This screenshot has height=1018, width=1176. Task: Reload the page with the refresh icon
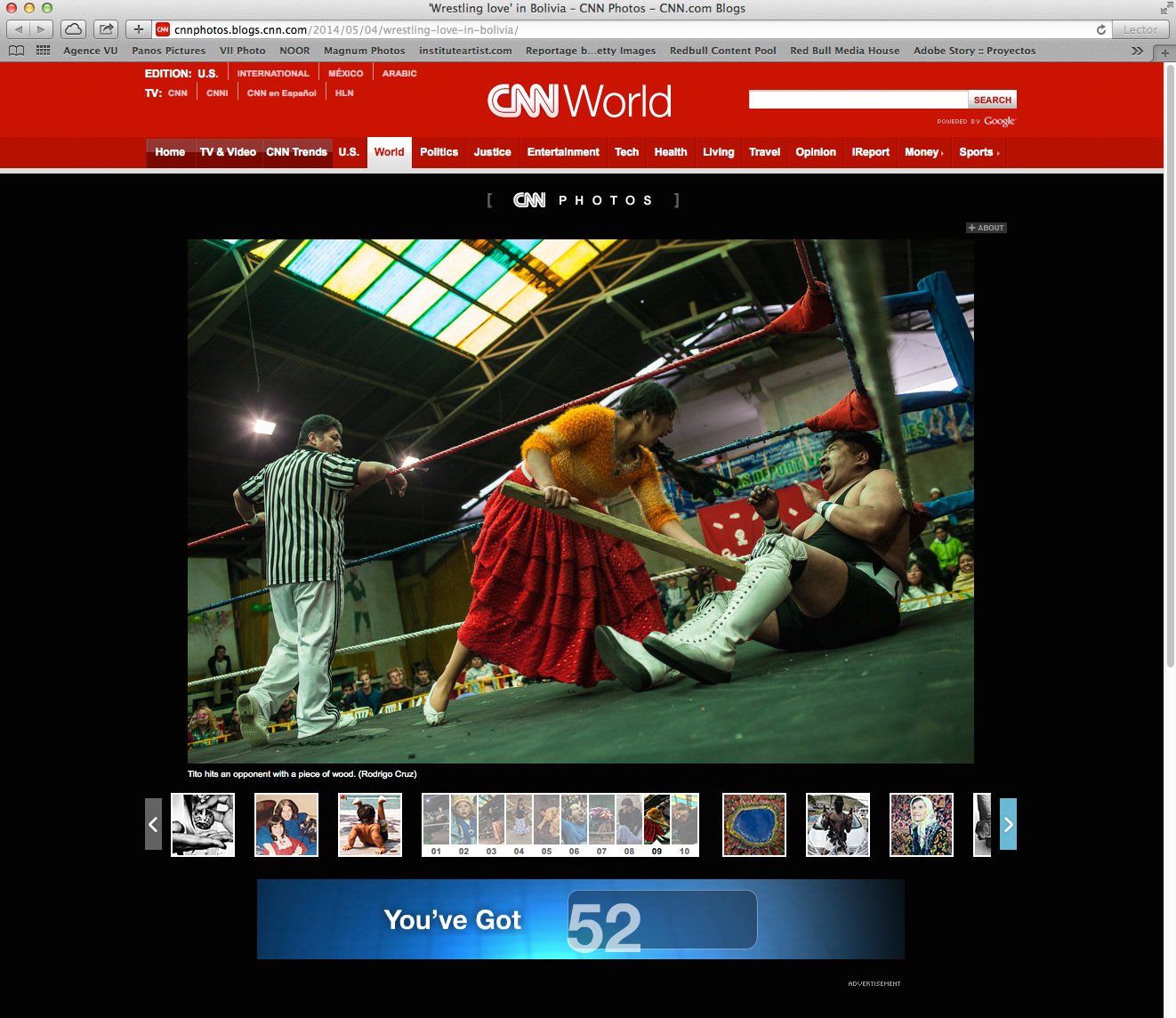tap(1100, 29)
